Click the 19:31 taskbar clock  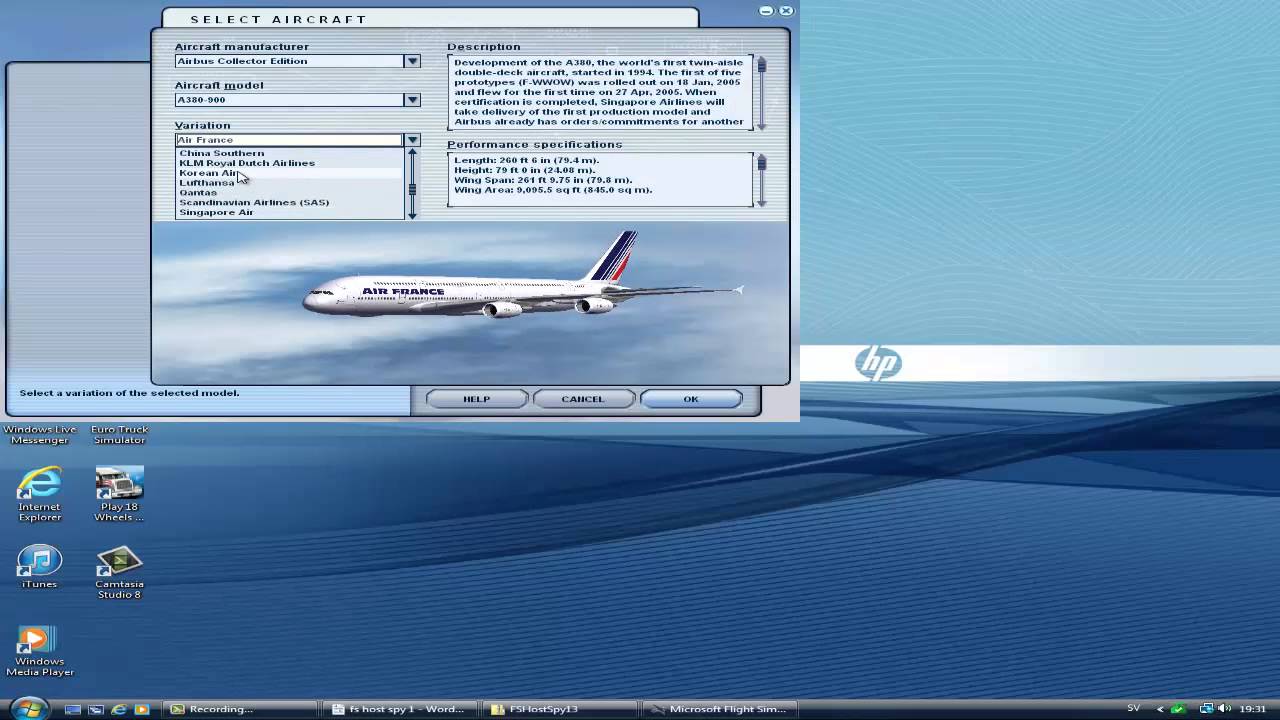[1253, 709]
